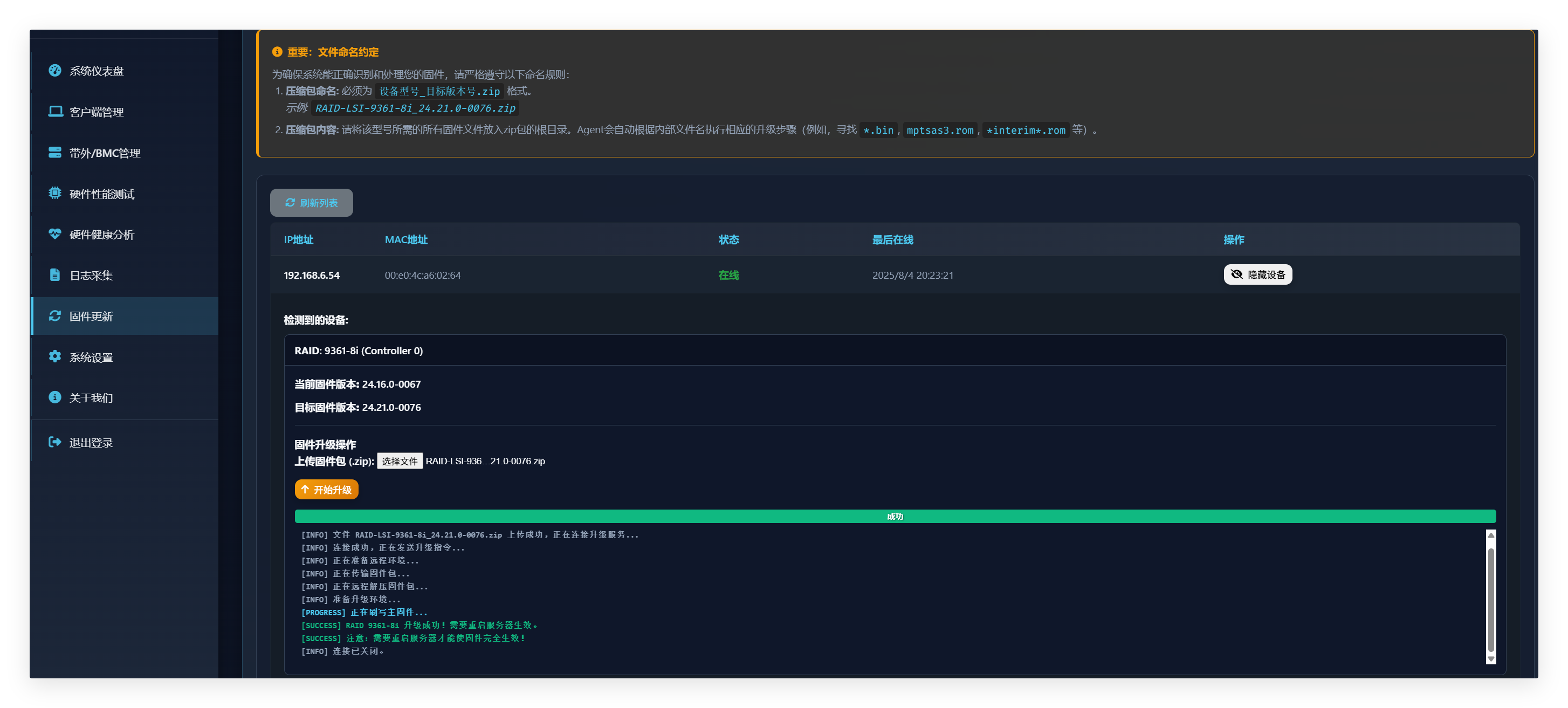
Task: Click the laptop icon for 客户端管理
Action: 55,112
